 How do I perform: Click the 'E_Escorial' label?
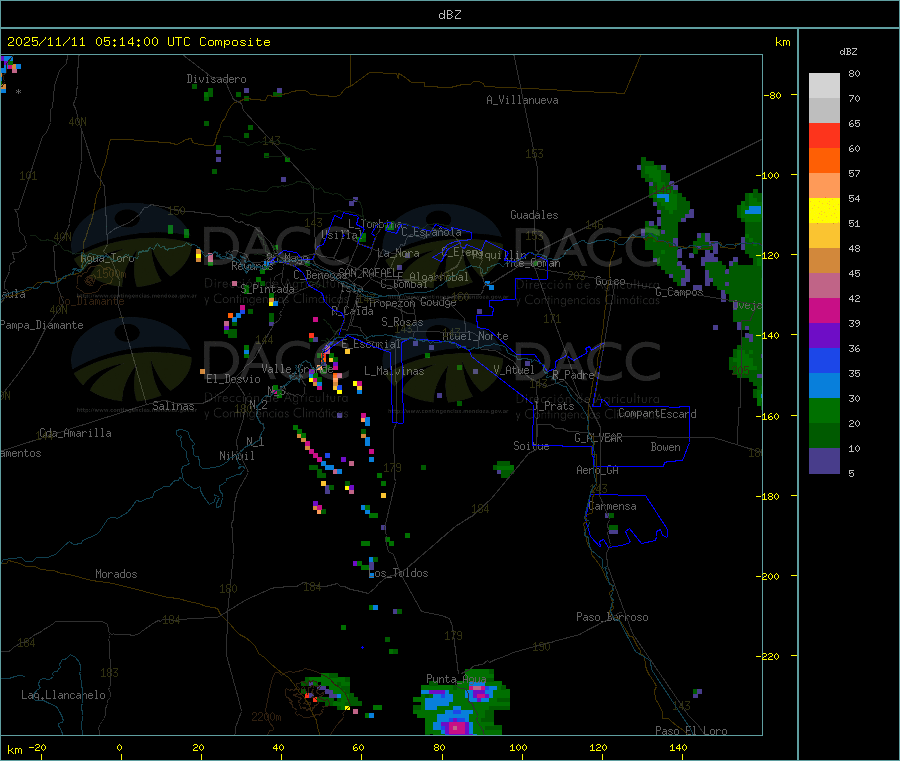pyautogui.click(x=370, y=344)
